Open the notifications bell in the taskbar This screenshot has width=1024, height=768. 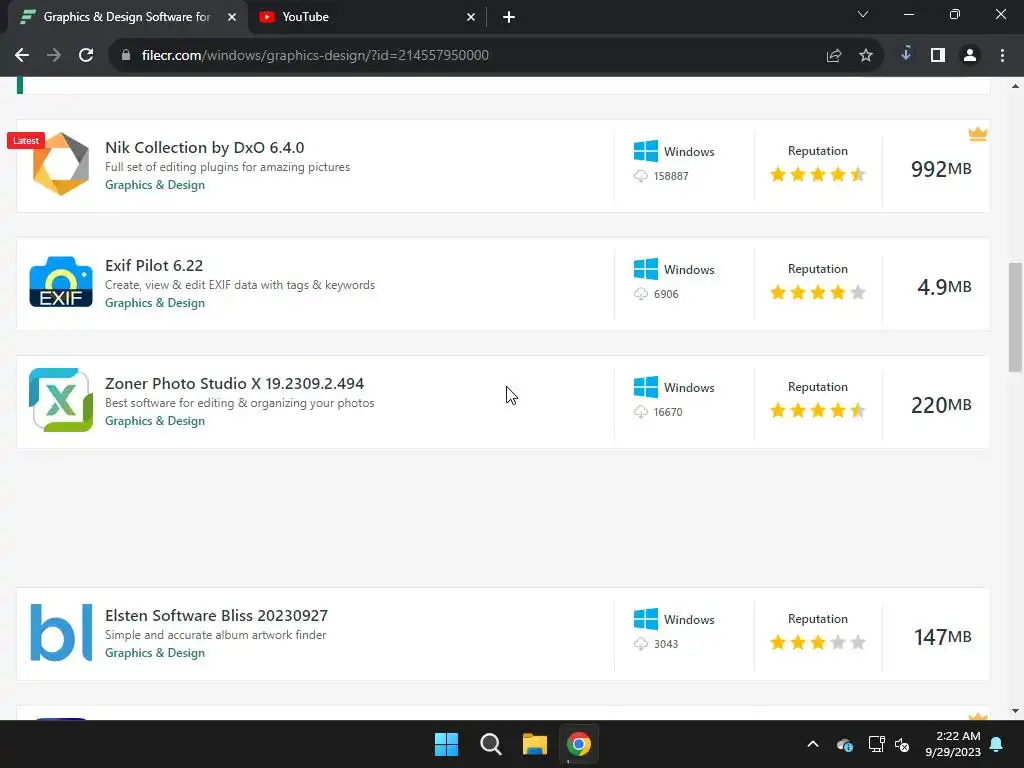pyautogui.click(x=997, y=744)
